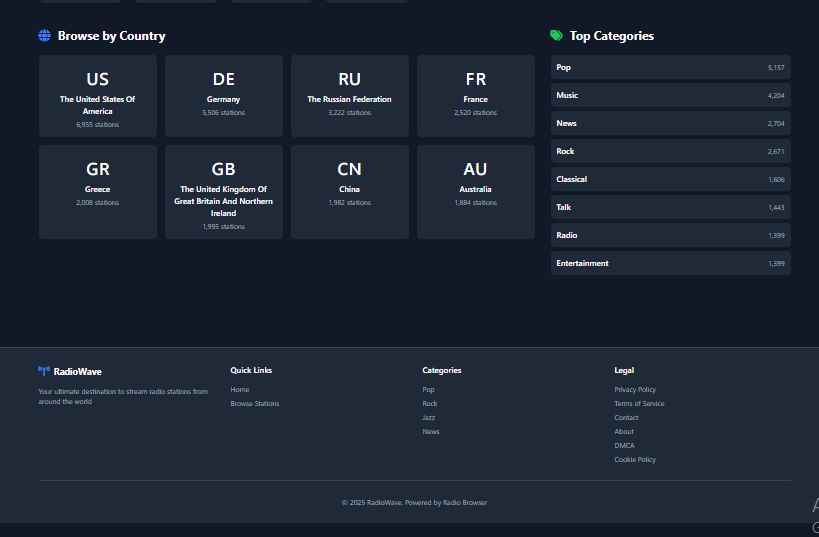Image resolution: width=819 pixels, height=537 pixels.
Task: Select the Classical category row
Action: tap(670, 179)
